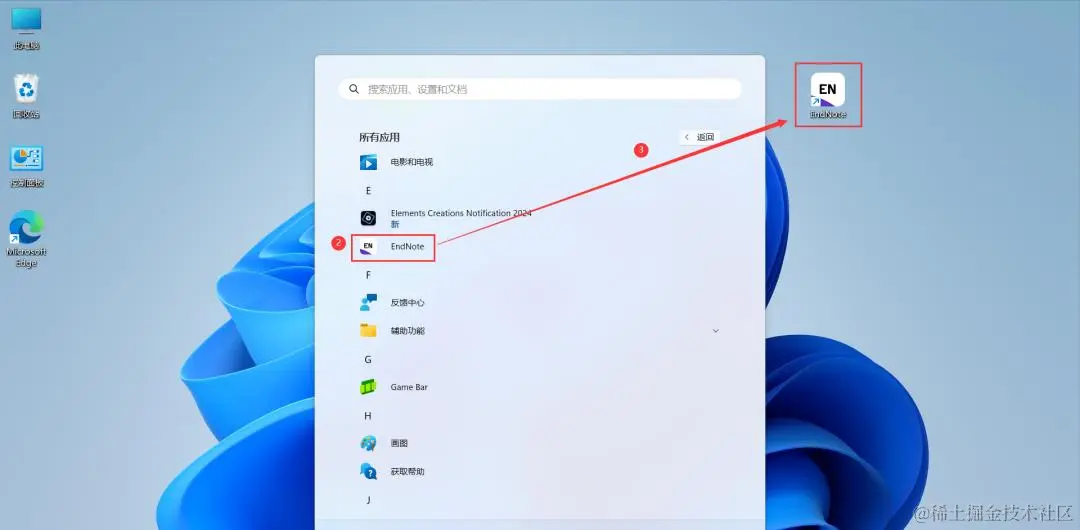Viewport: 1080px width, 530px height.
Task: Click the 辅助功能 folder label
Action: 408,331
